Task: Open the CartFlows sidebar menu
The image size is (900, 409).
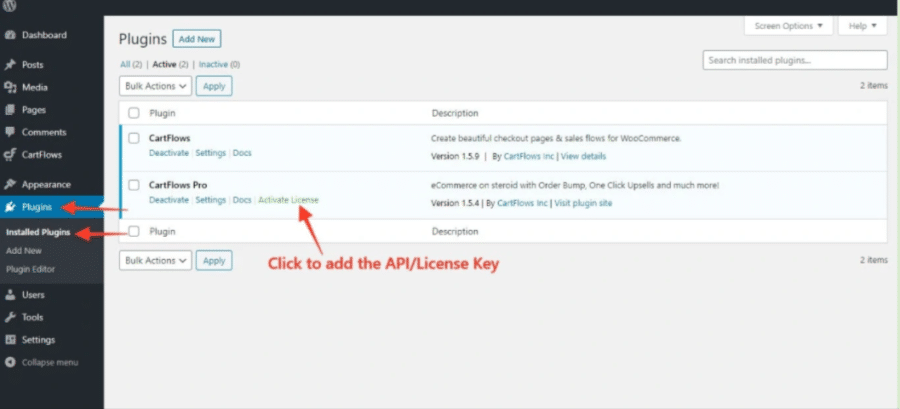Action: (42, 154)
